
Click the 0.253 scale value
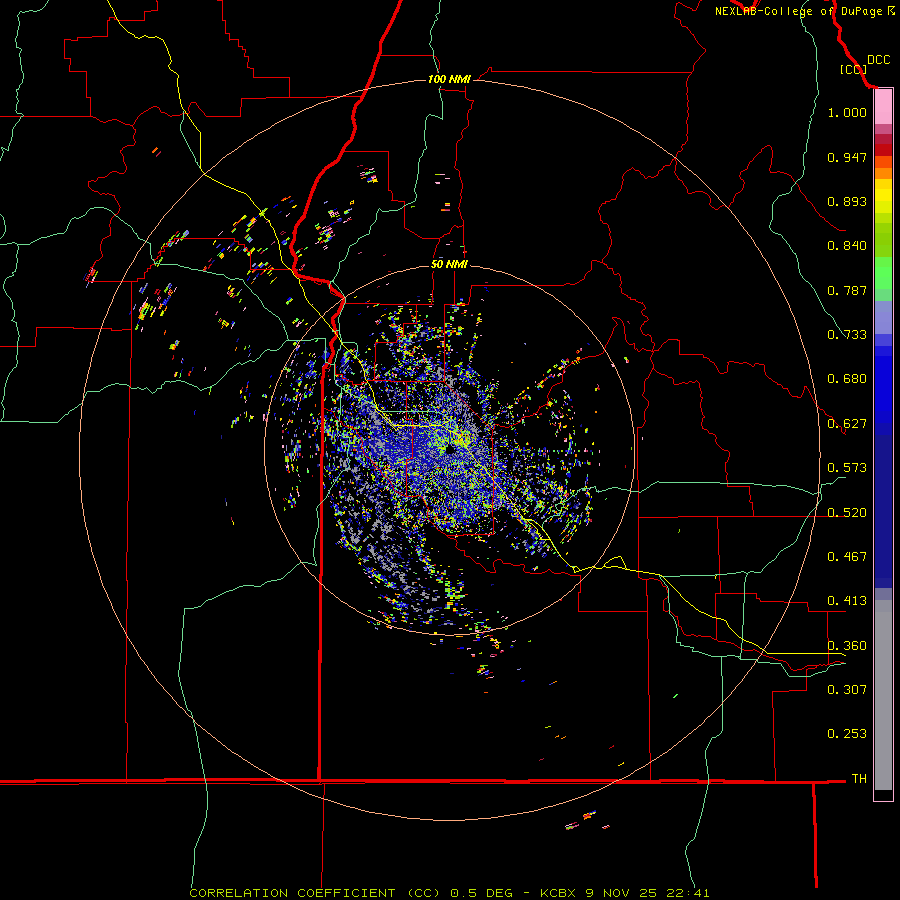(847, 734)
